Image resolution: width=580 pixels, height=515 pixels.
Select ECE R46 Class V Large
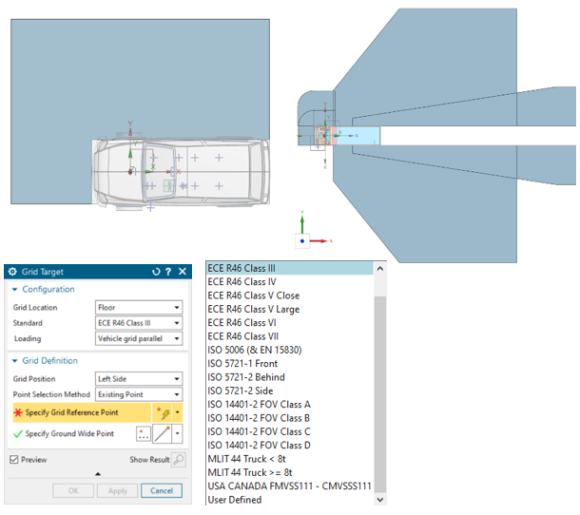click(x=290, y=309)
